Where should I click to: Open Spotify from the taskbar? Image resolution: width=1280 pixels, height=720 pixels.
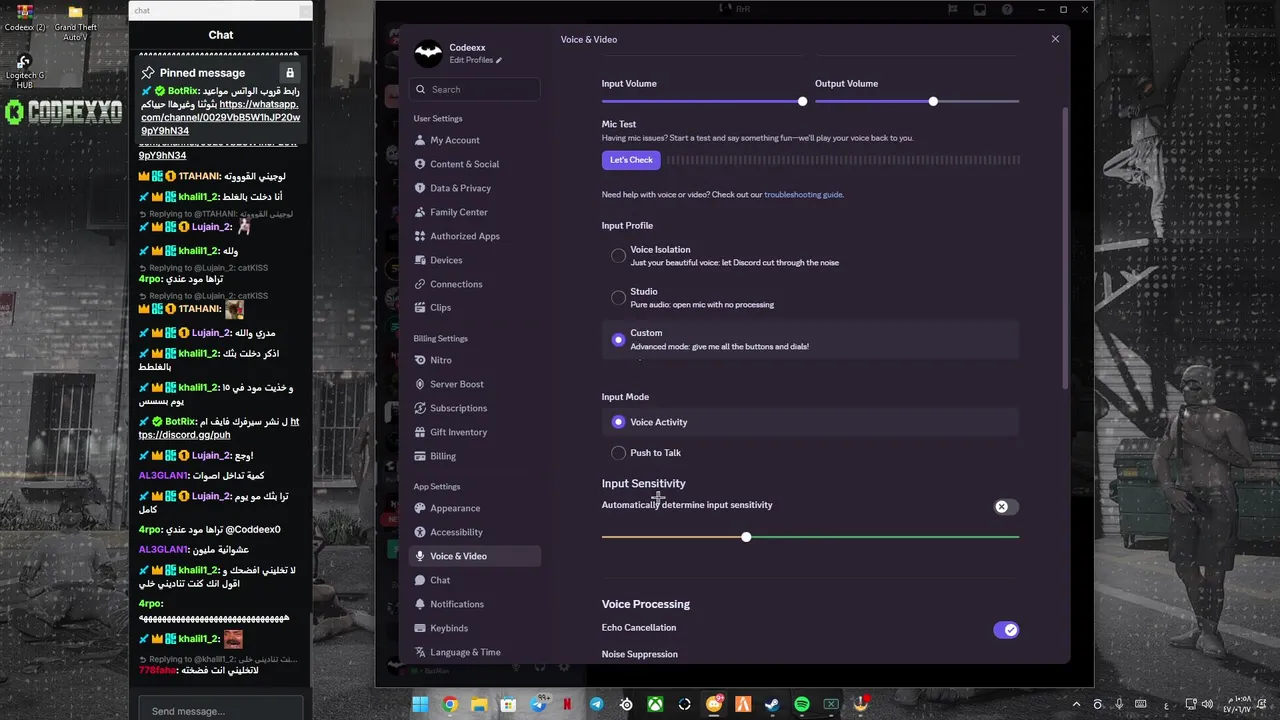pos(802,704)
